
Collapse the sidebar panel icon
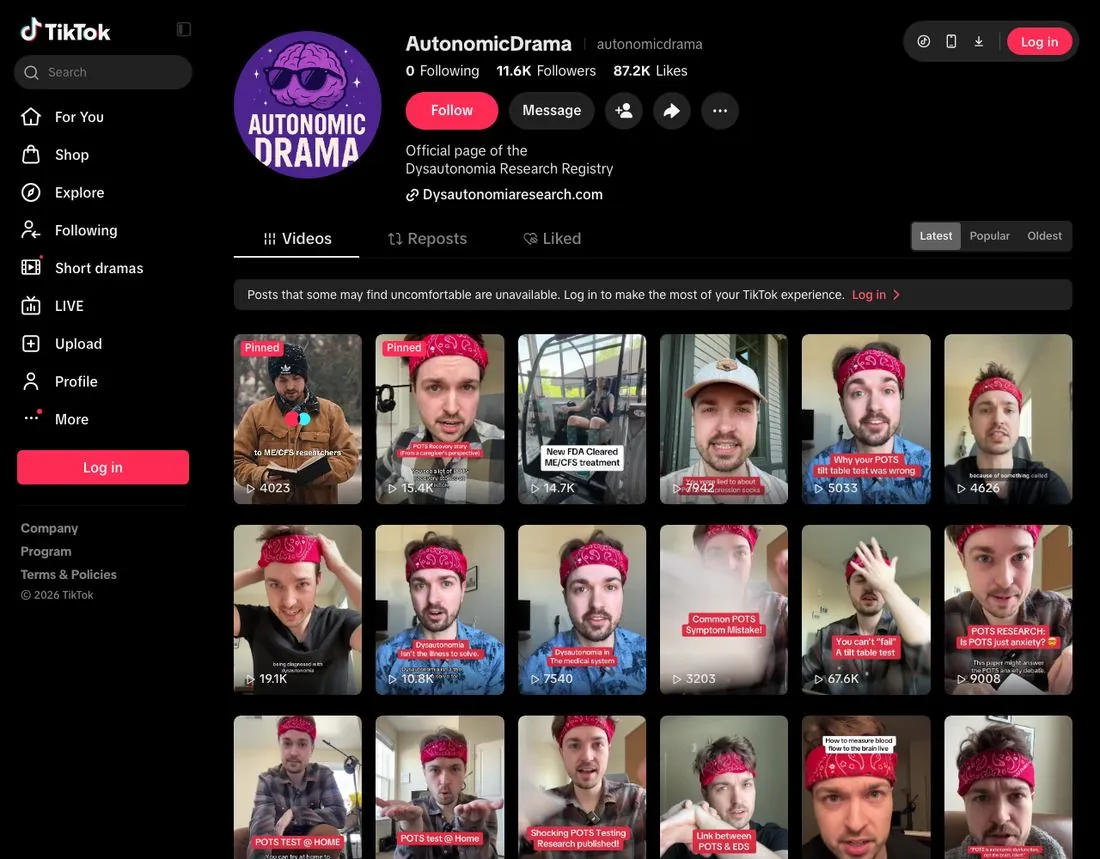(184, 29)
